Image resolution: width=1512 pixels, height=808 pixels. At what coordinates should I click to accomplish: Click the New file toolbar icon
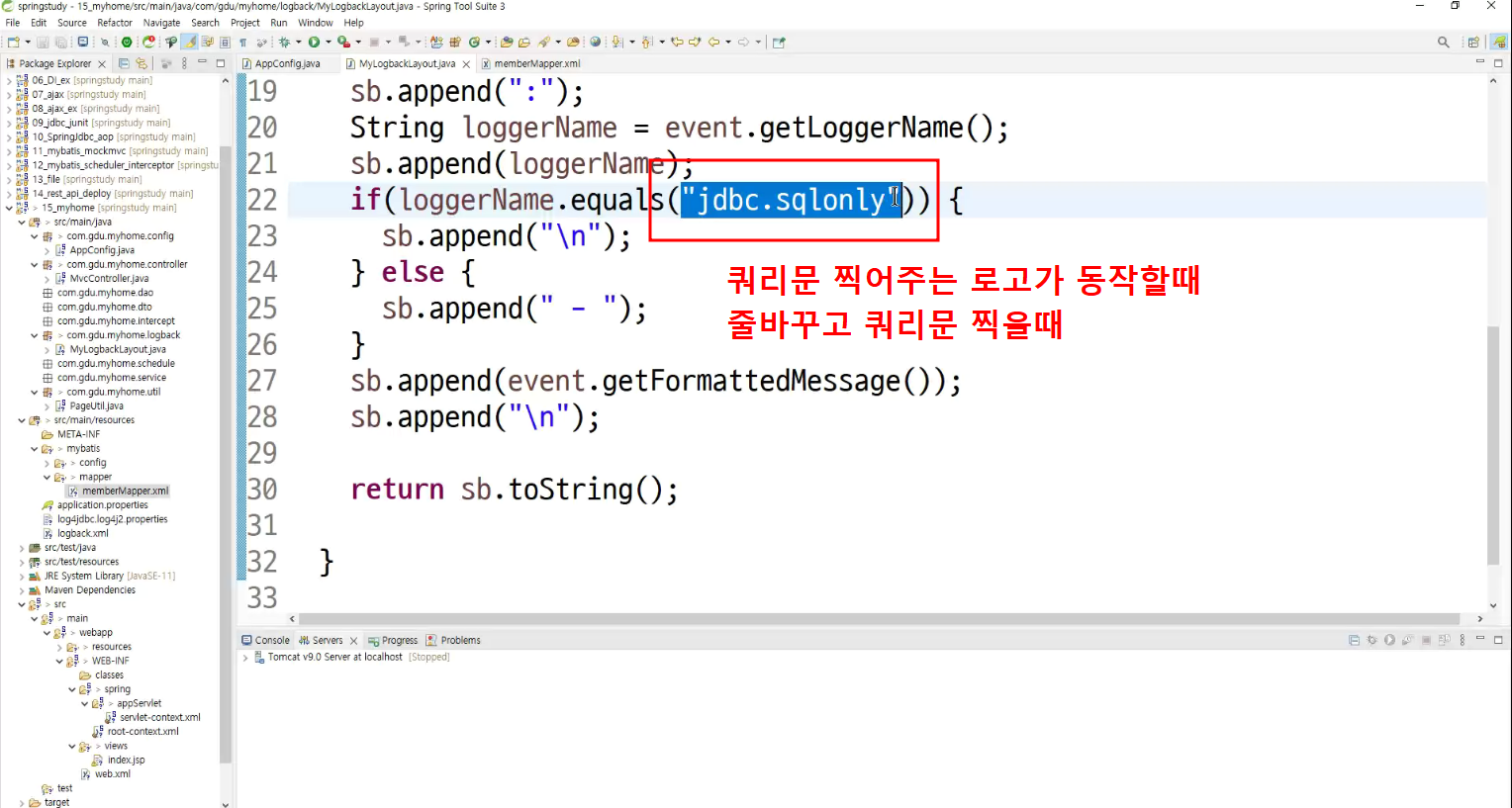pyautogui.click(x=14, y=42)
